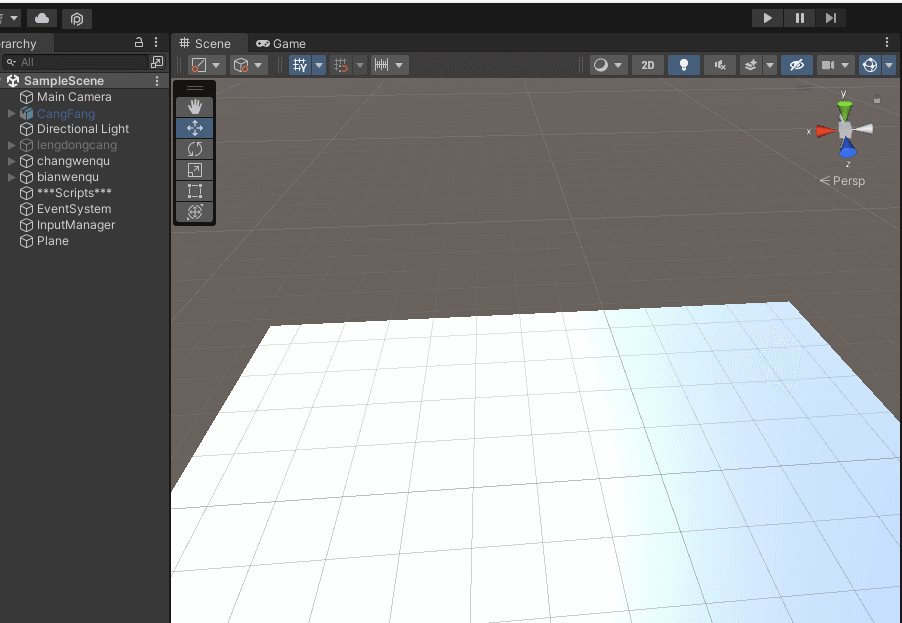Viewport: 902px width, 623px height.
Task: Expand the CangFang object
Action: tap(11, 113)
